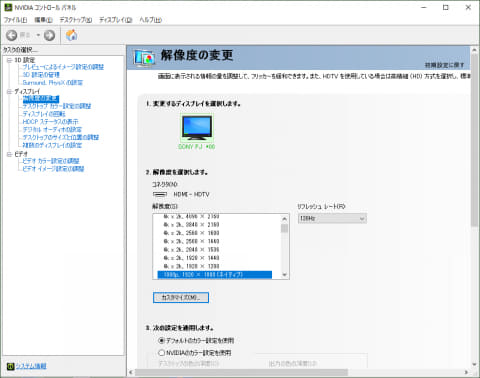Open the Help menu

(x=150, y=20)
